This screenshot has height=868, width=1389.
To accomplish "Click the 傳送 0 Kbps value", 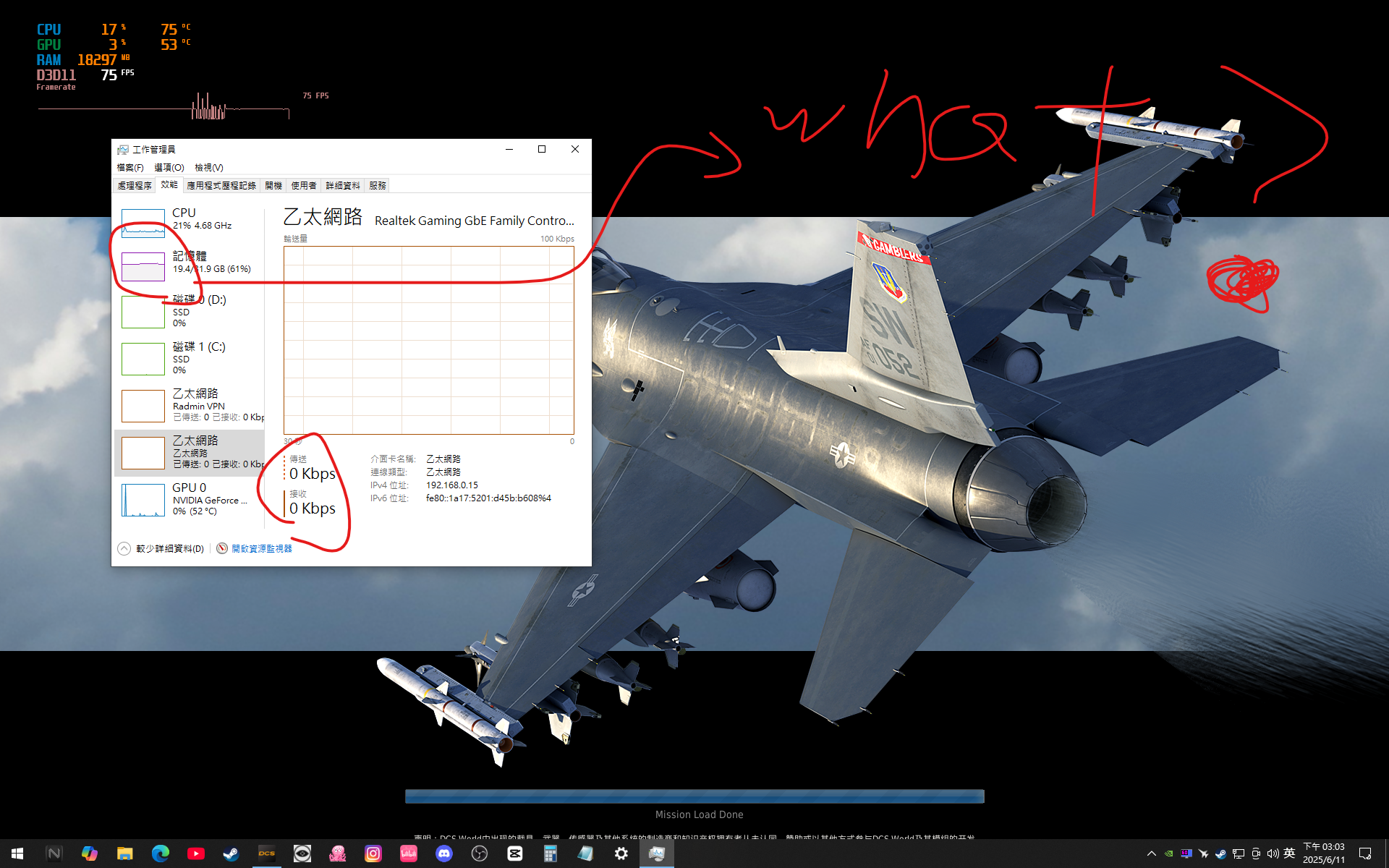I will point(313,474).
